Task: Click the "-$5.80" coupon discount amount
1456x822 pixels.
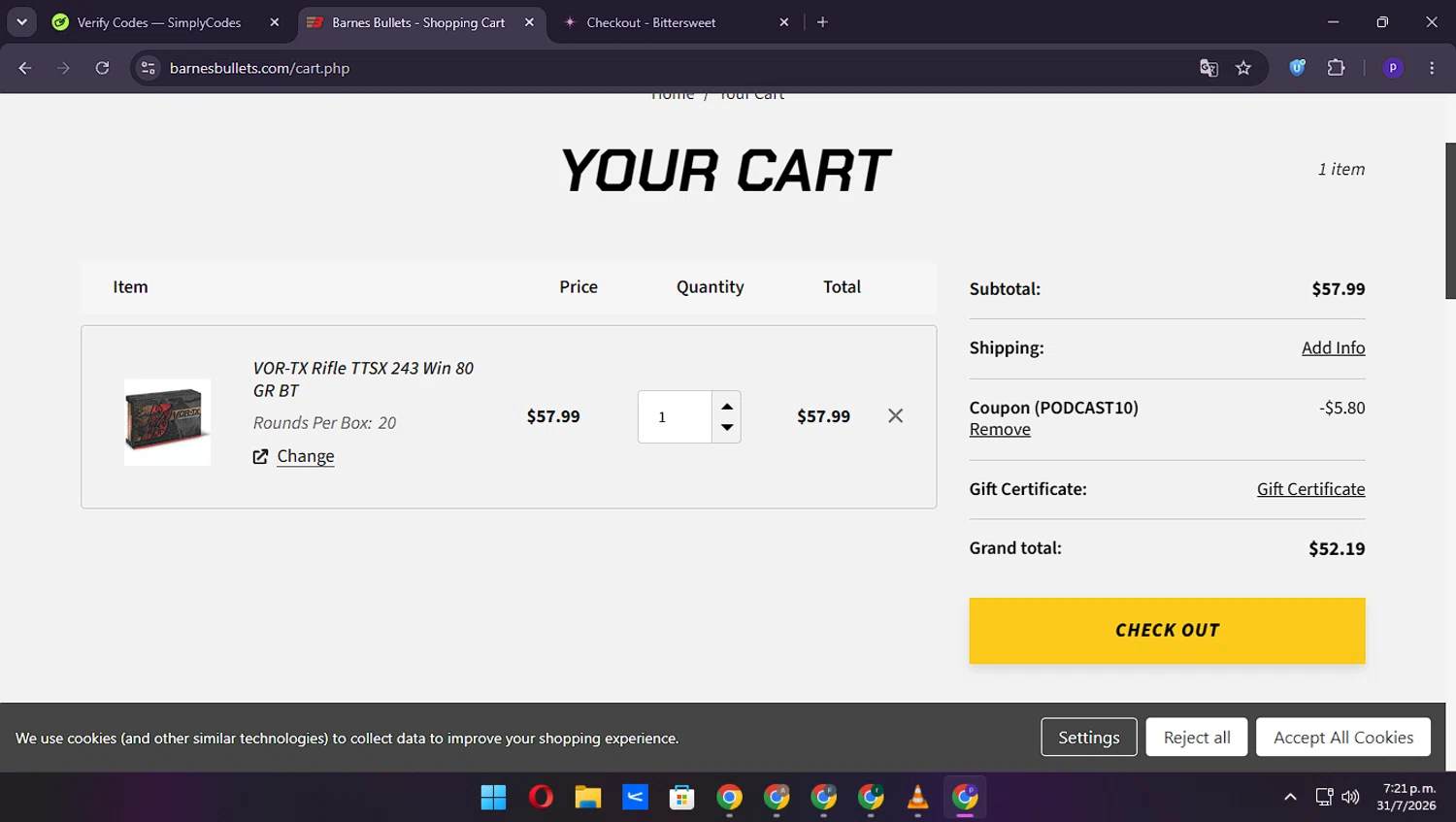Action: click(x=1341, y=408)
